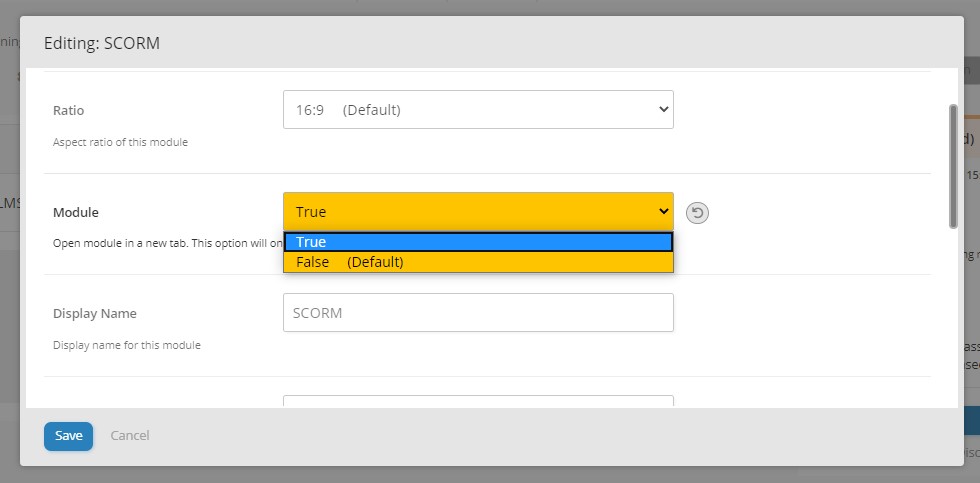Choose the False (Default) option
980x483 pixels.
478,262
